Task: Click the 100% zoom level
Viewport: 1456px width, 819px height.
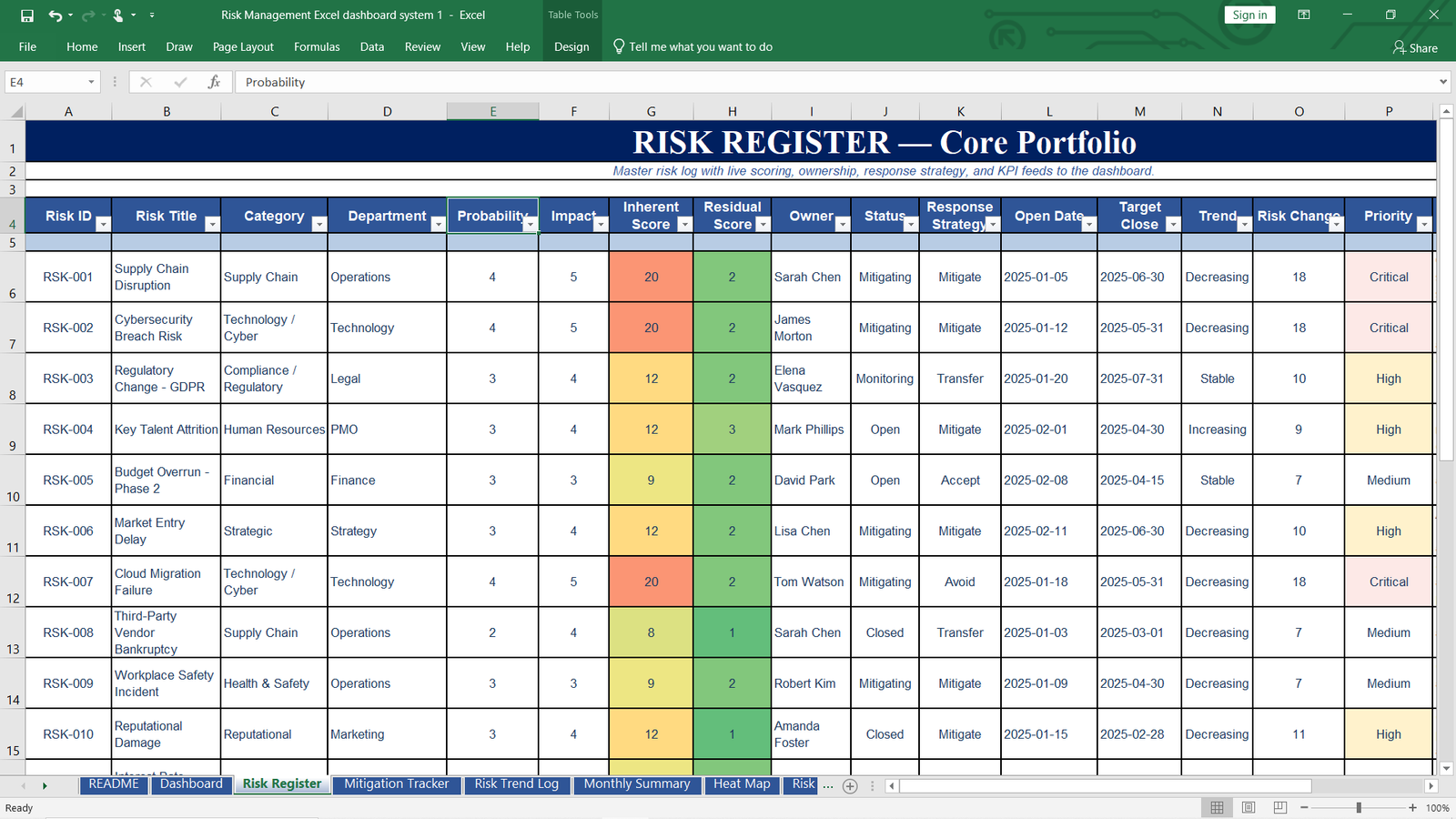Action: tap(1438, 808)
